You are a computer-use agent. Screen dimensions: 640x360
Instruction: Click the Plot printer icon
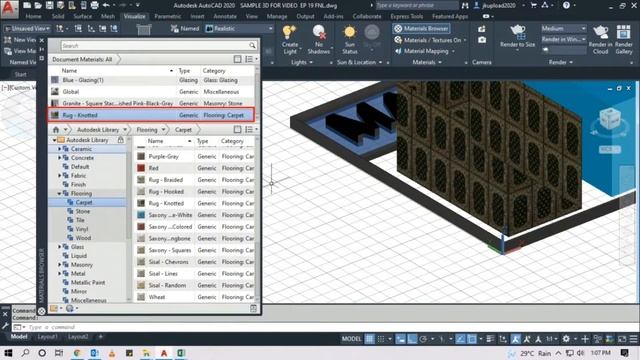pos(94,5)
